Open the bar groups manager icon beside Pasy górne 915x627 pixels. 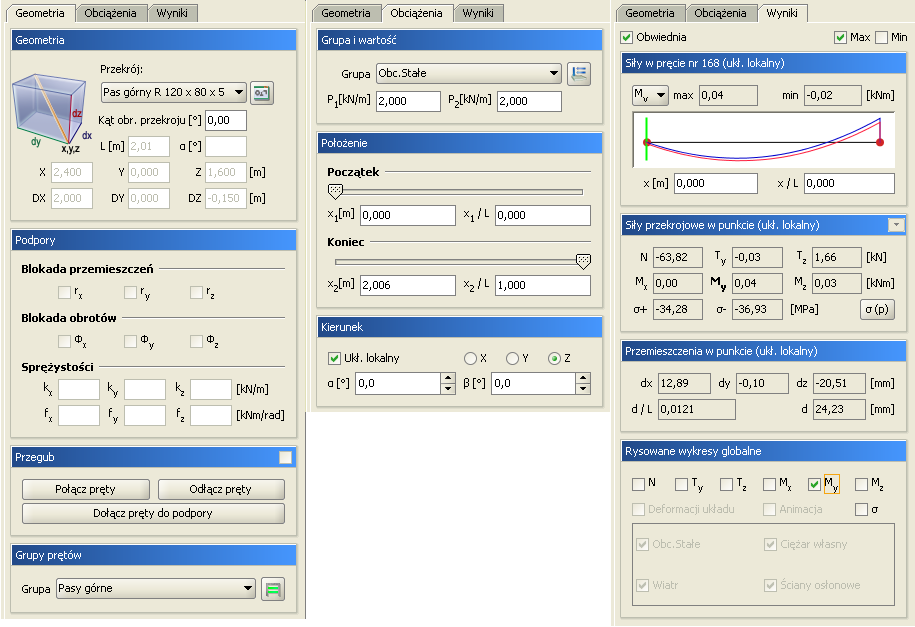(x=273, y=589)
